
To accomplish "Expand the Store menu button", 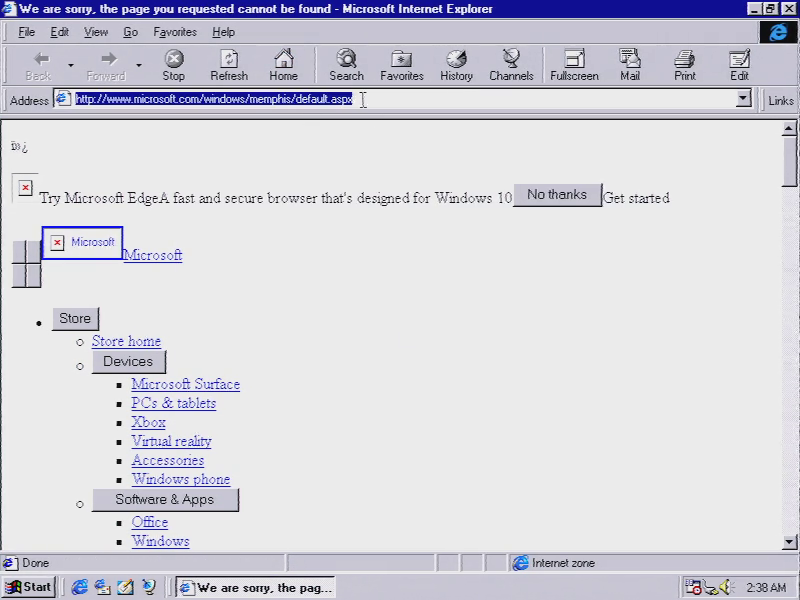I will (75, 319).
